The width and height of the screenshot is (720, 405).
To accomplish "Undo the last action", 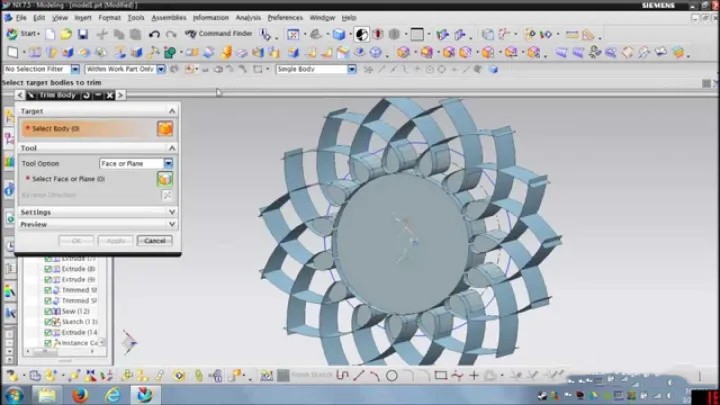I will coord(154,34).
